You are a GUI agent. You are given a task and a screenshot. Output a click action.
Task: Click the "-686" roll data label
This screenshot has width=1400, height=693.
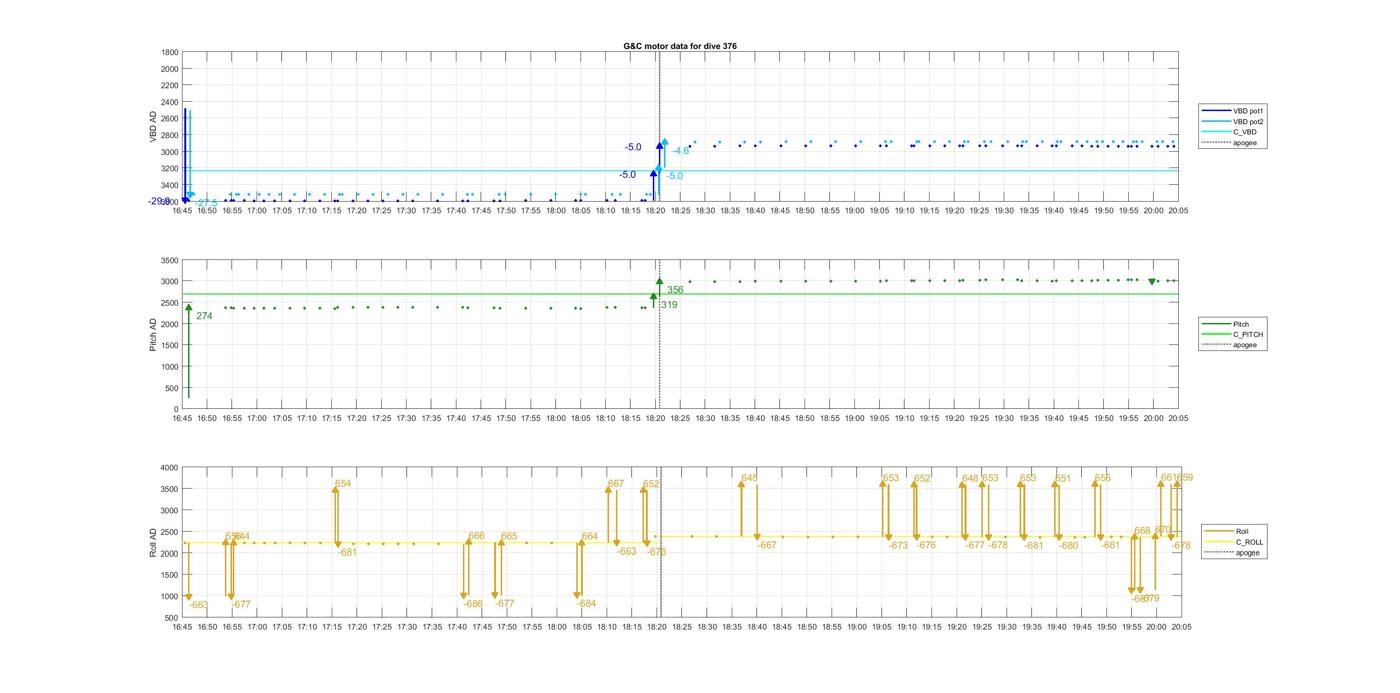pyautogui.click(x=473, y=604)
